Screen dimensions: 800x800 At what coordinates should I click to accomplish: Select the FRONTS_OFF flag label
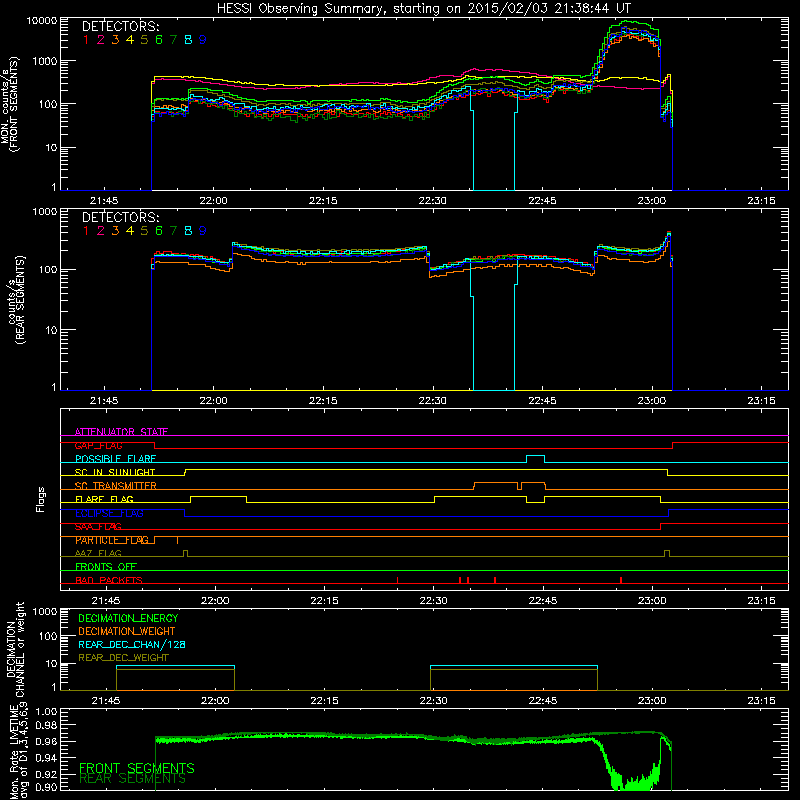106,567
